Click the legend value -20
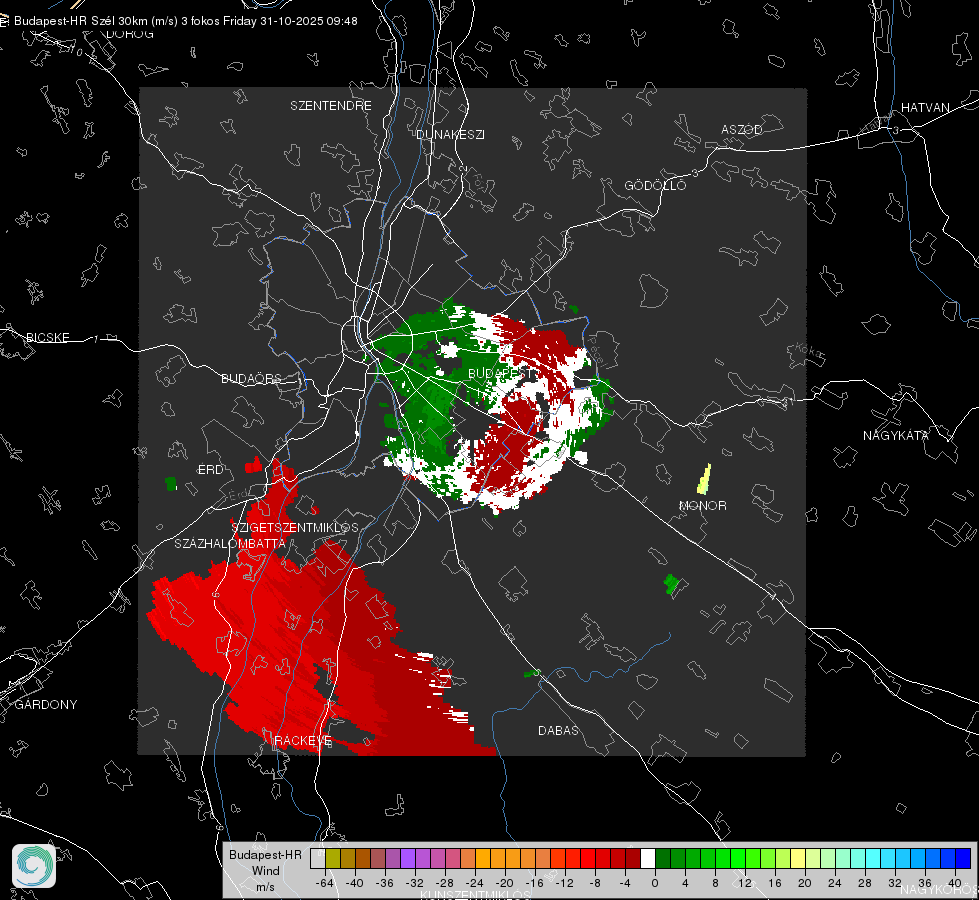Screen dimensions: 979x900 pos(504,883)
